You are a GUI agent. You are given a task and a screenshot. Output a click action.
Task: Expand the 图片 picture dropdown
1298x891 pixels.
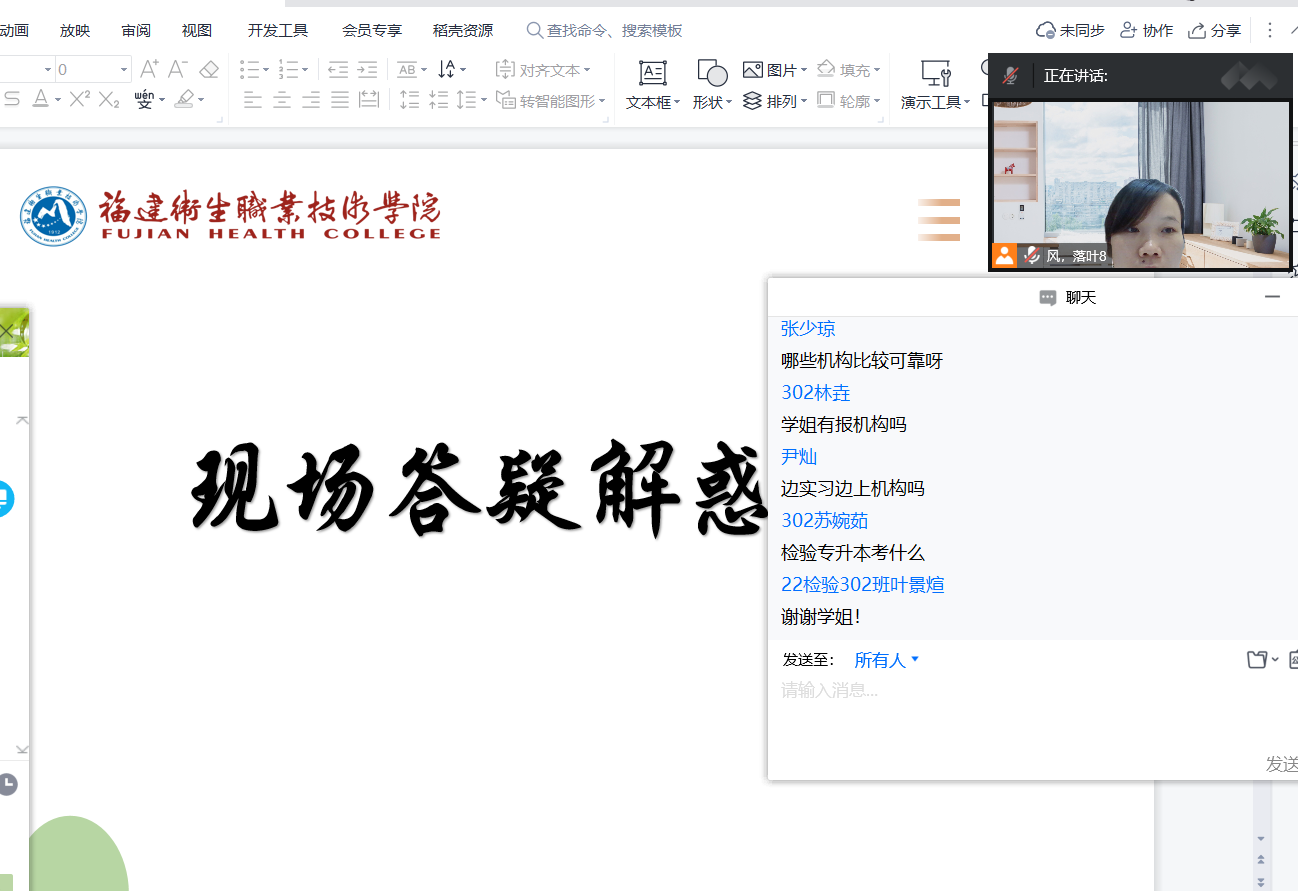pos(803,70)
